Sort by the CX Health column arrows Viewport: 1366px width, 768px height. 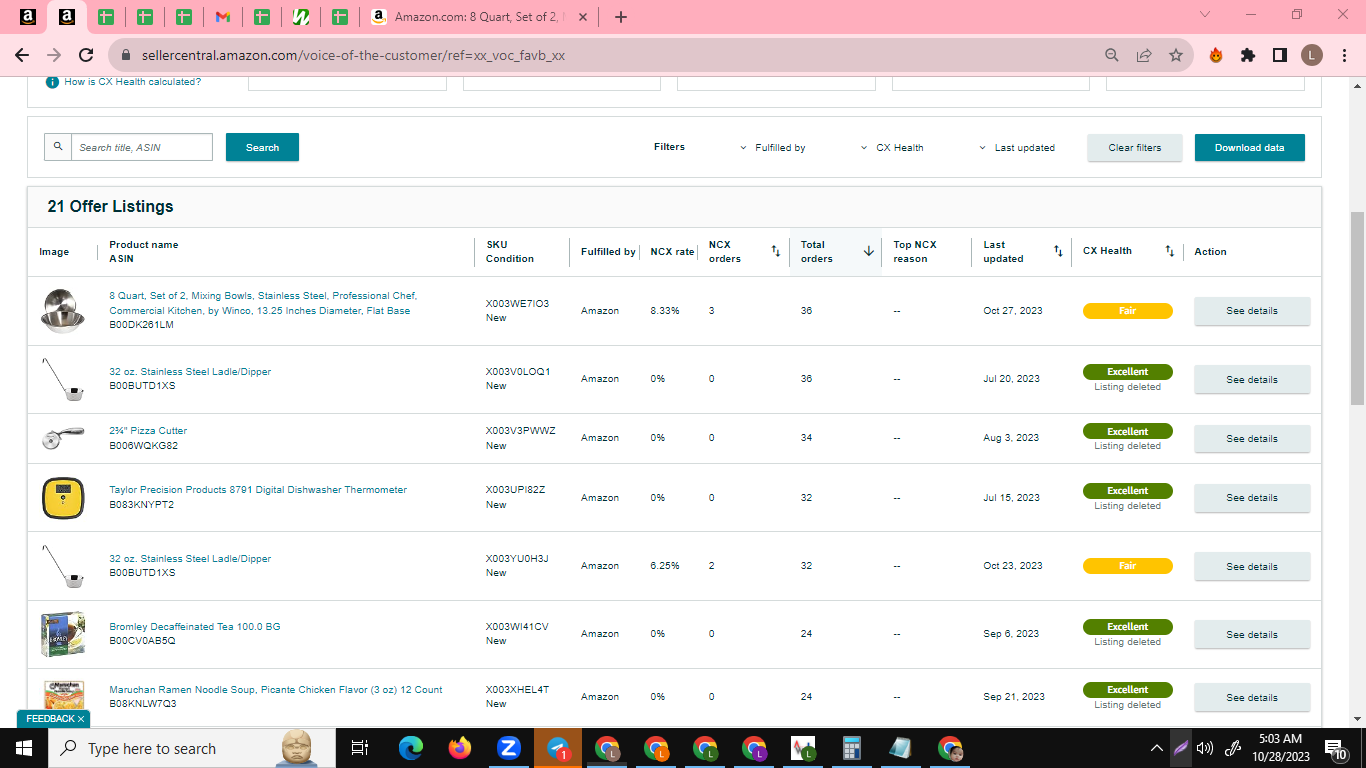coord(1170,251)
